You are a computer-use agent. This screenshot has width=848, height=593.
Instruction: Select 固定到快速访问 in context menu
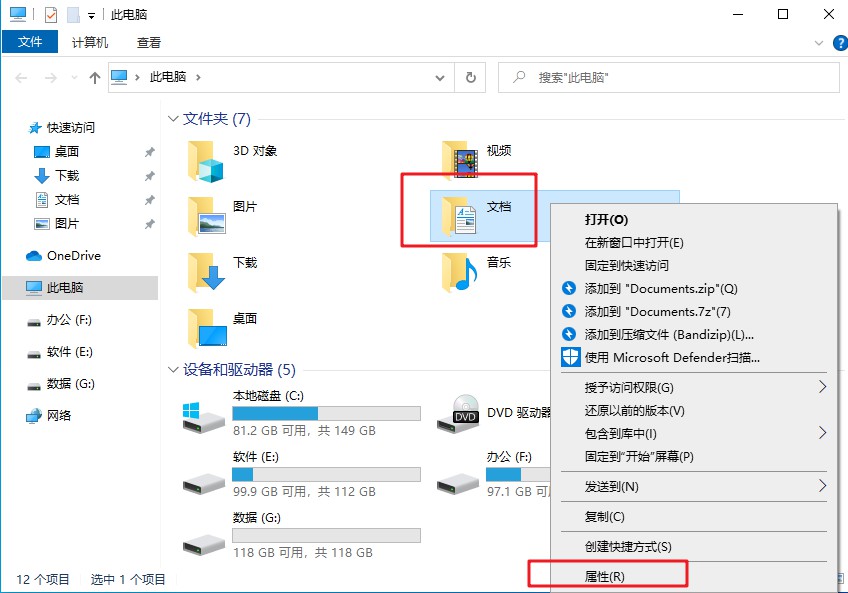[x=627, y=265]
